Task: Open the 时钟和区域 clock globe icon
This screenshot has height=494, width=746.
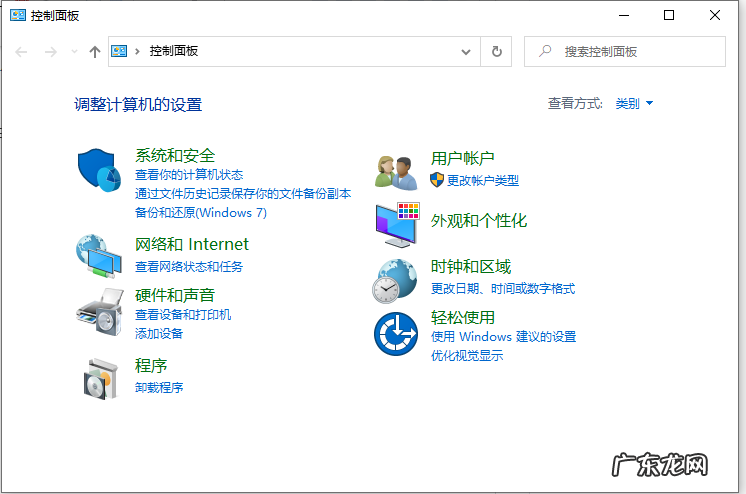Action: [395, 281]
